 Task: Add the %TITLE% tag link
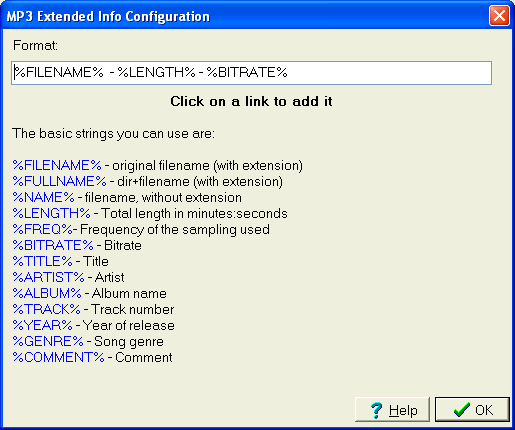pyautogui.click(x=42, y=261)
